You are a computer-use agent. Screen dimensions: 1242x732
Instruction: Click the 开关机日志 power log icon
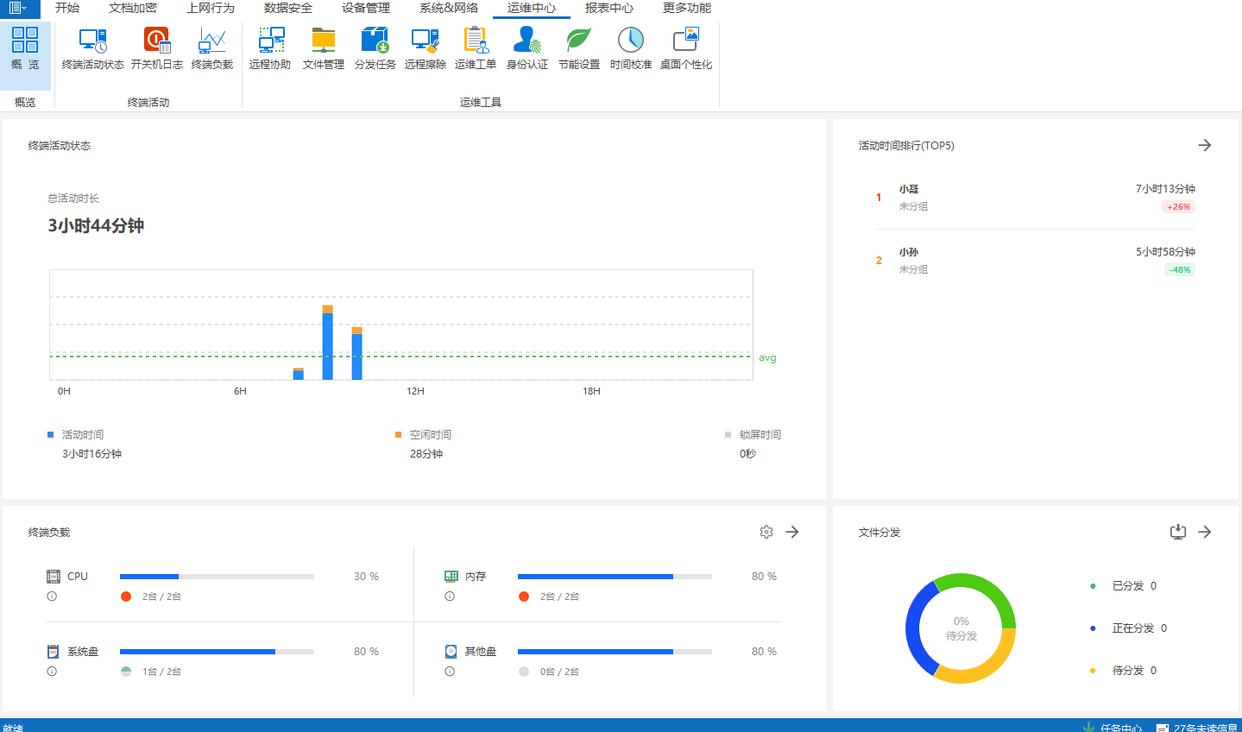coord(157,48)
